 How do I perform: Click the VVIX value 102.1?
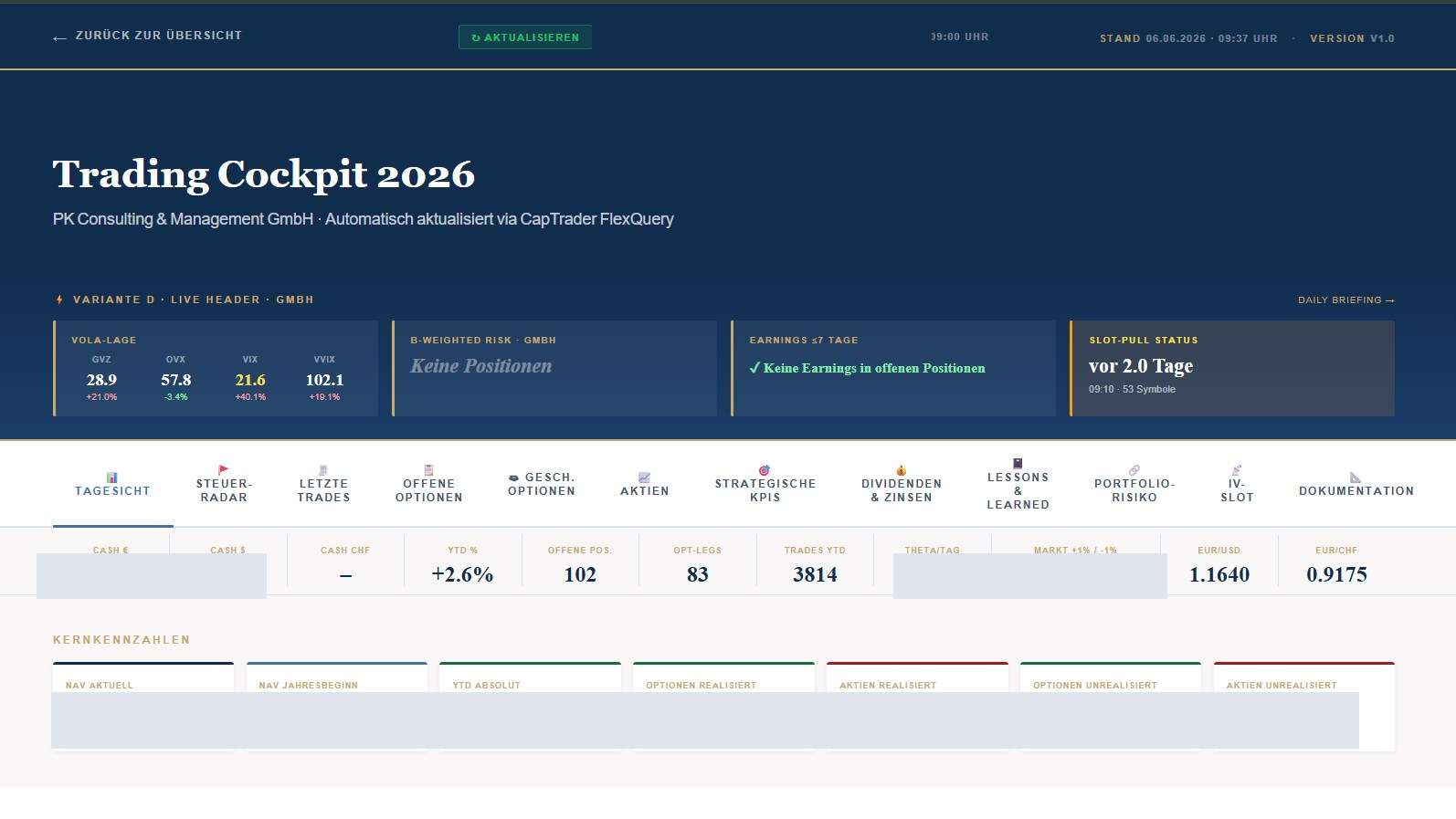[x=325, y=380]
